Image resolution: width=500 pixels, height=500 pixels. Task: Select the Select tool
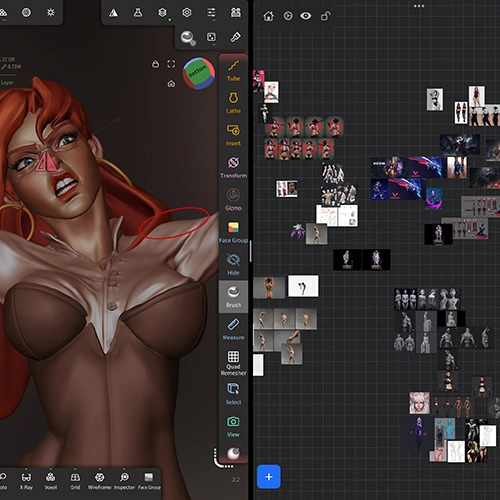pyautogui.click(x=233, y=394)
